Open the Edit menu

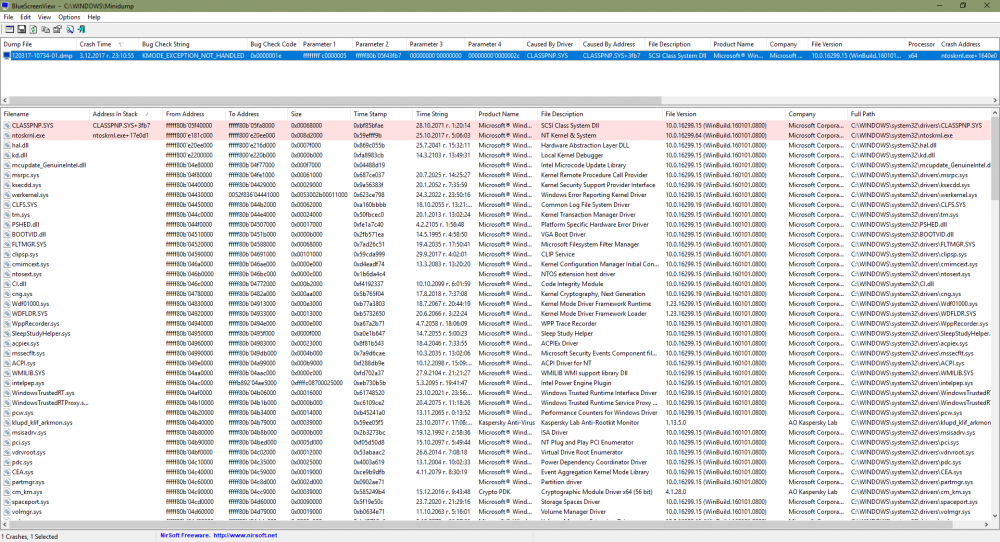25,17
